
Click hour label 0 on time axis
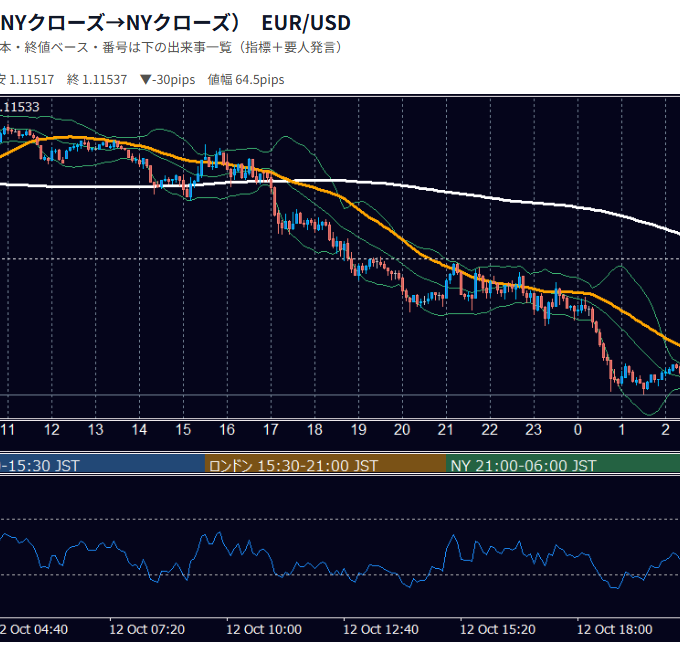[578, 430]
